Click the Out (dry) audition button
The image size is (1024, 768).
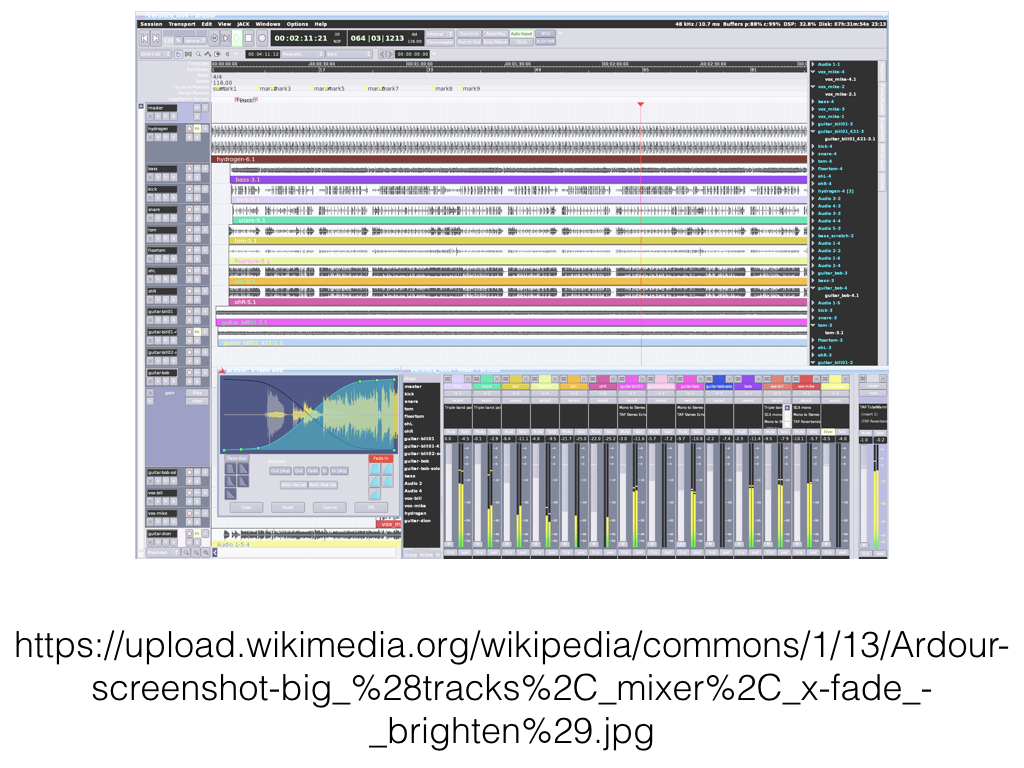point(280,471)
